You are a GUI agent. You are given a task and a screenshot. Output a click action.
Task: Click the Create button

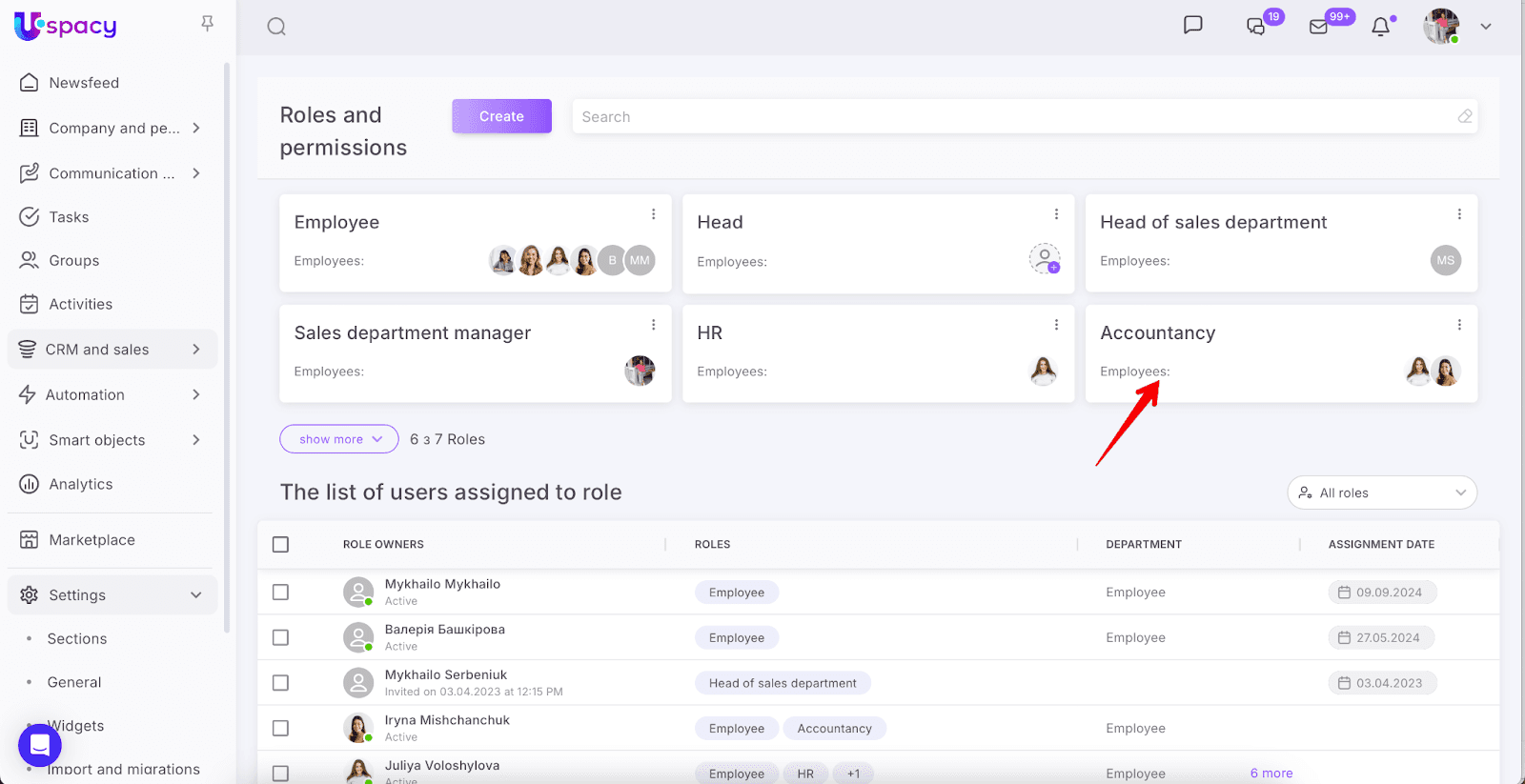(501, 116)
